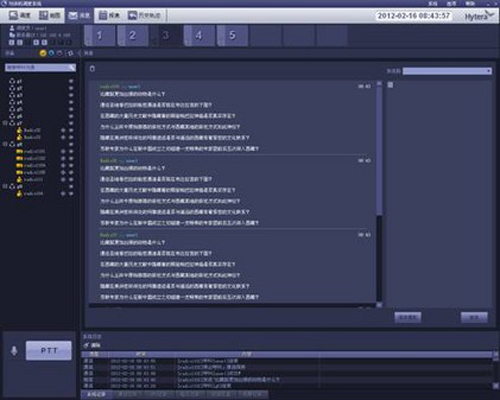500x400 pixels.
Task: Select the envelope Message tab
Action: point(79,15)
